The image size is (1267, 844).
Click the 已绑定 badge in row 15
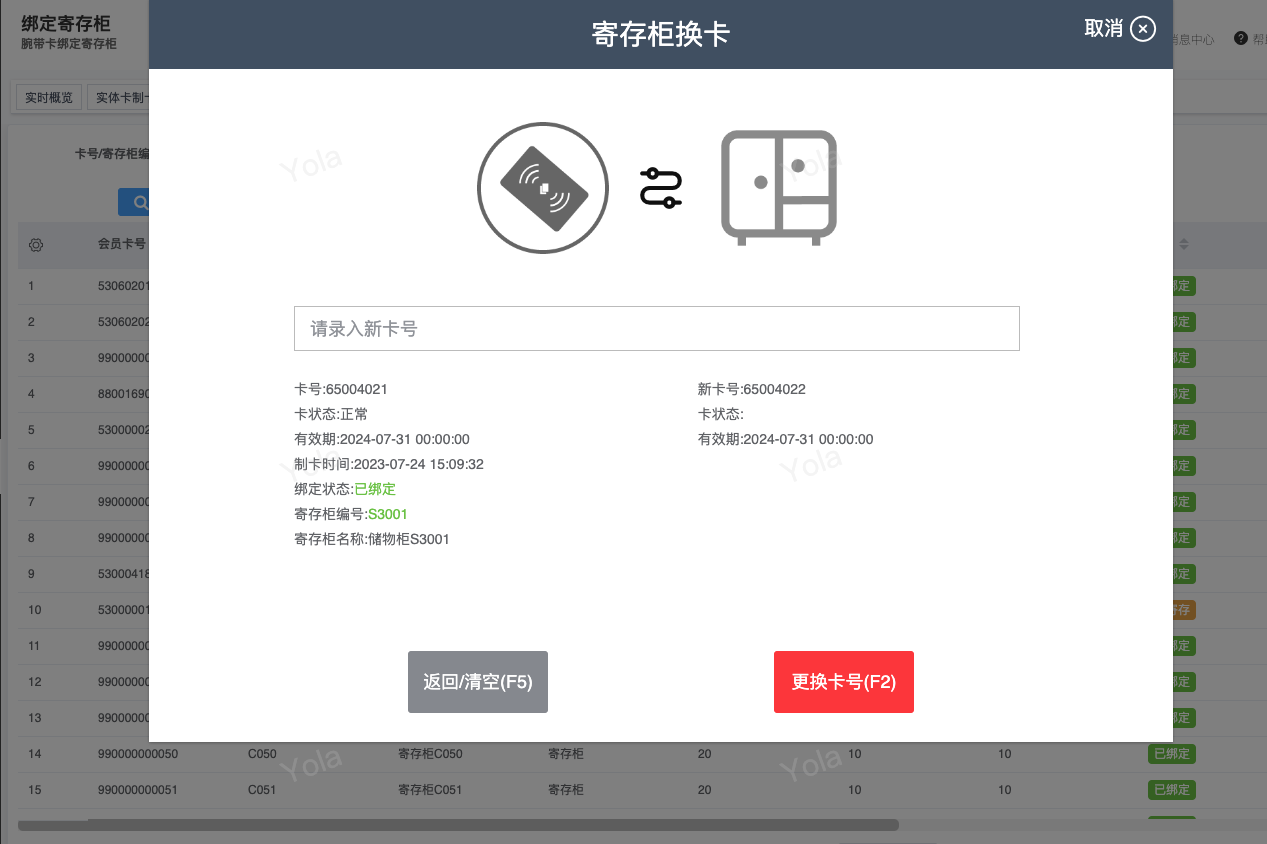[1172, 790]
